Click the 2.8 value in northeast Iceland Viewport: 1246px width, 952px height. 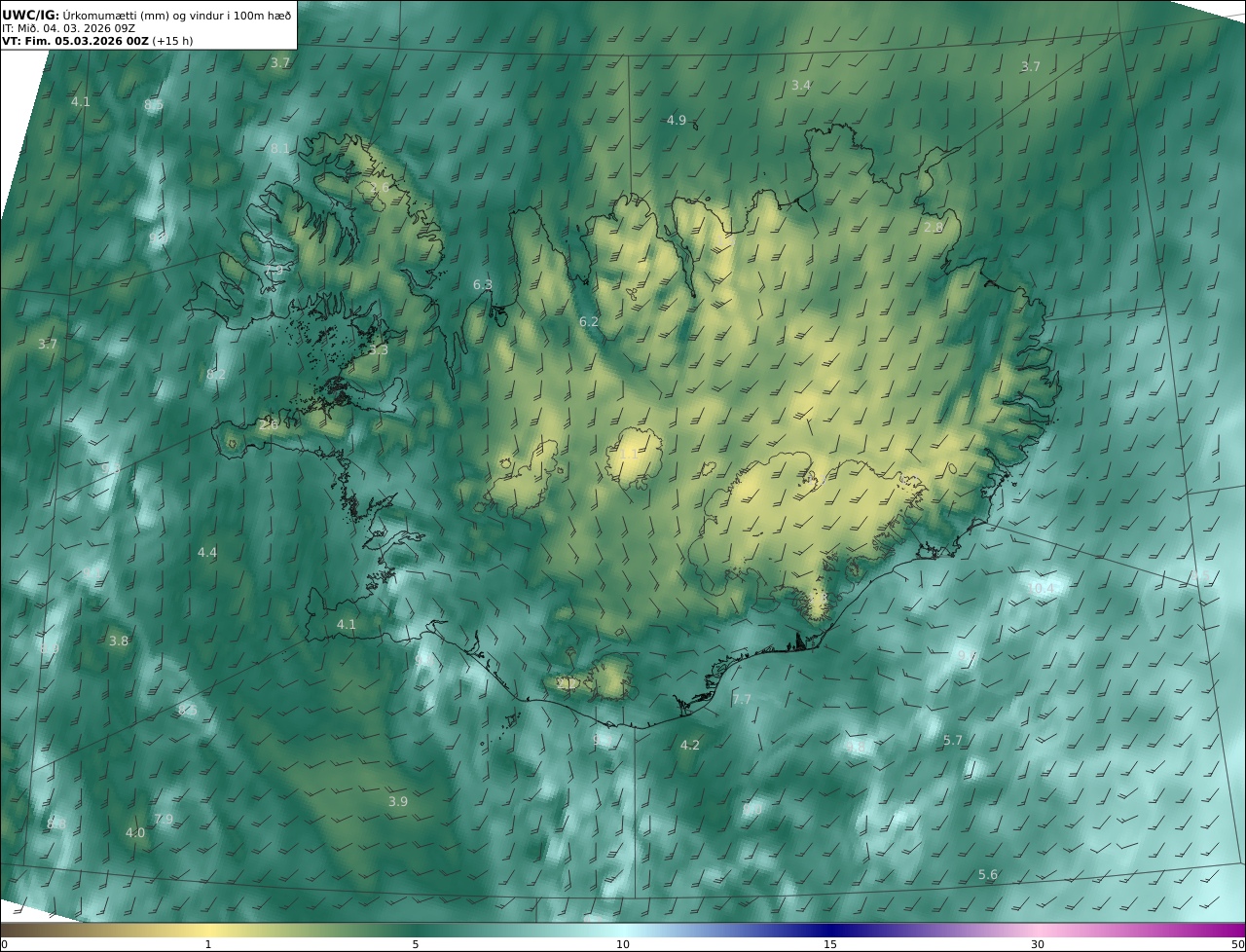[x=934, y=228]
